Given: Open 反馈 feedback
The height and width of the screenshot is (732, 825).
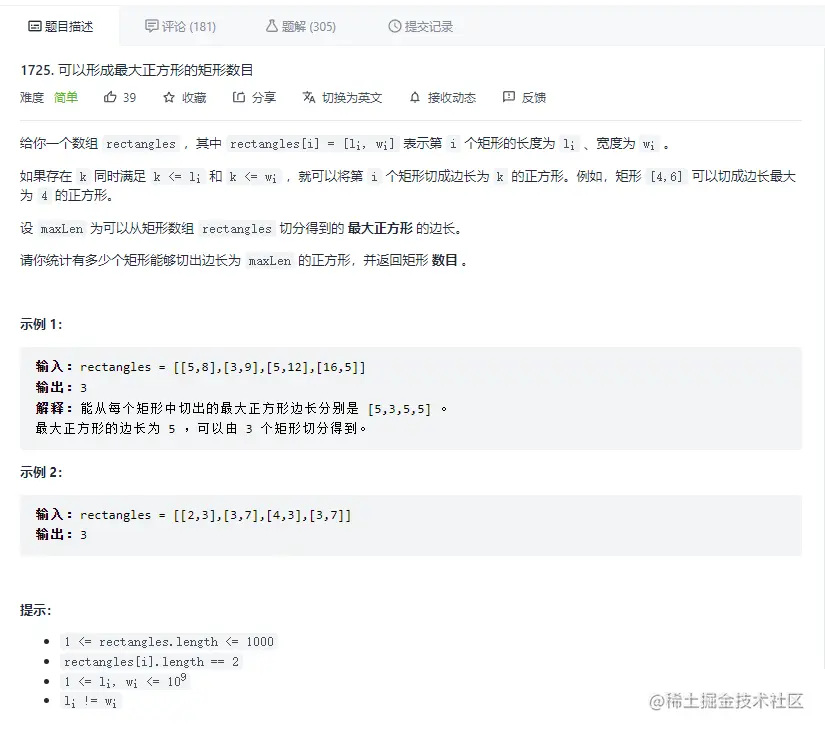Looking at the screenshot, I should (x=534, y=98).
